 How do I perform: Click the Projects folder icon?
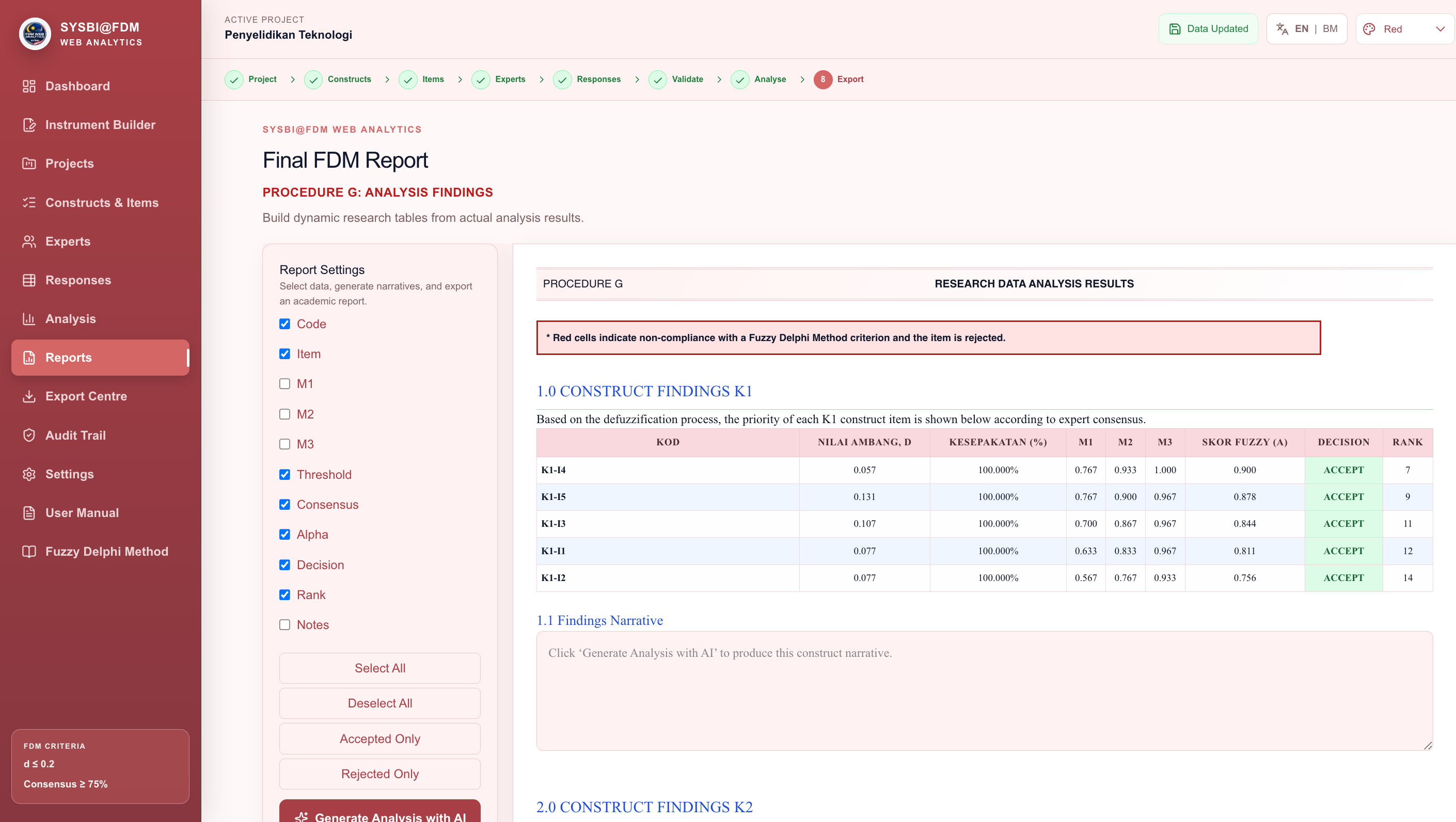(x=29, y=164)
